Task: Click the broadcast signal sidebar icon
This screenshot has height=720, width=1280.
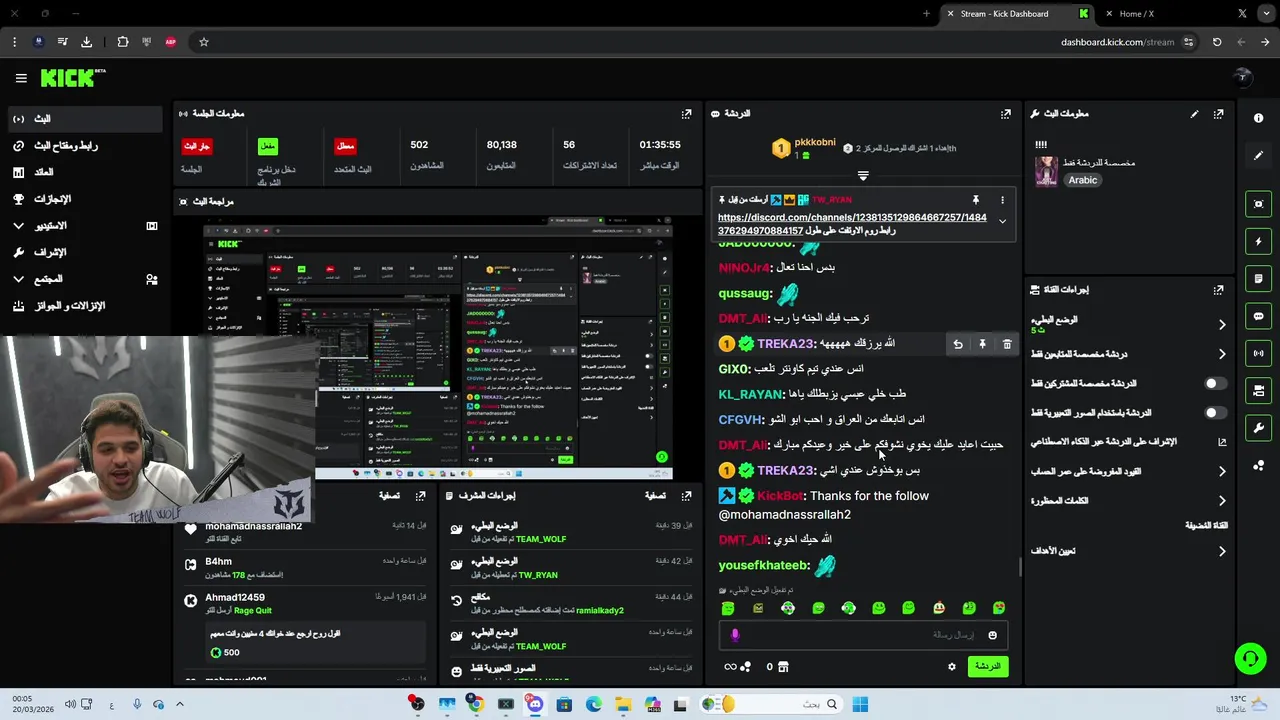Action: coord(1258,353)
